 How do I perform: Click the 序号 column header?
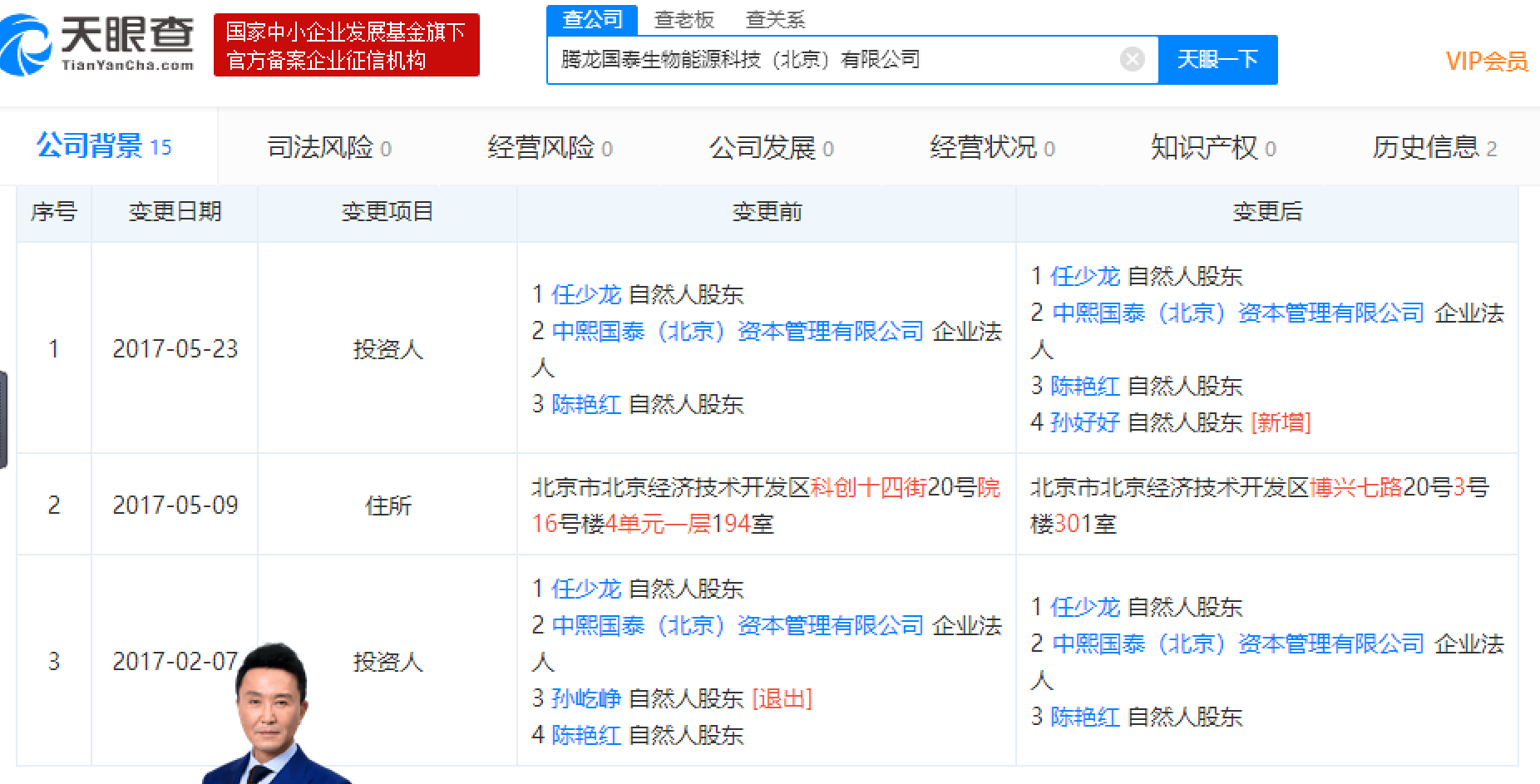click(x=54, y=212)
